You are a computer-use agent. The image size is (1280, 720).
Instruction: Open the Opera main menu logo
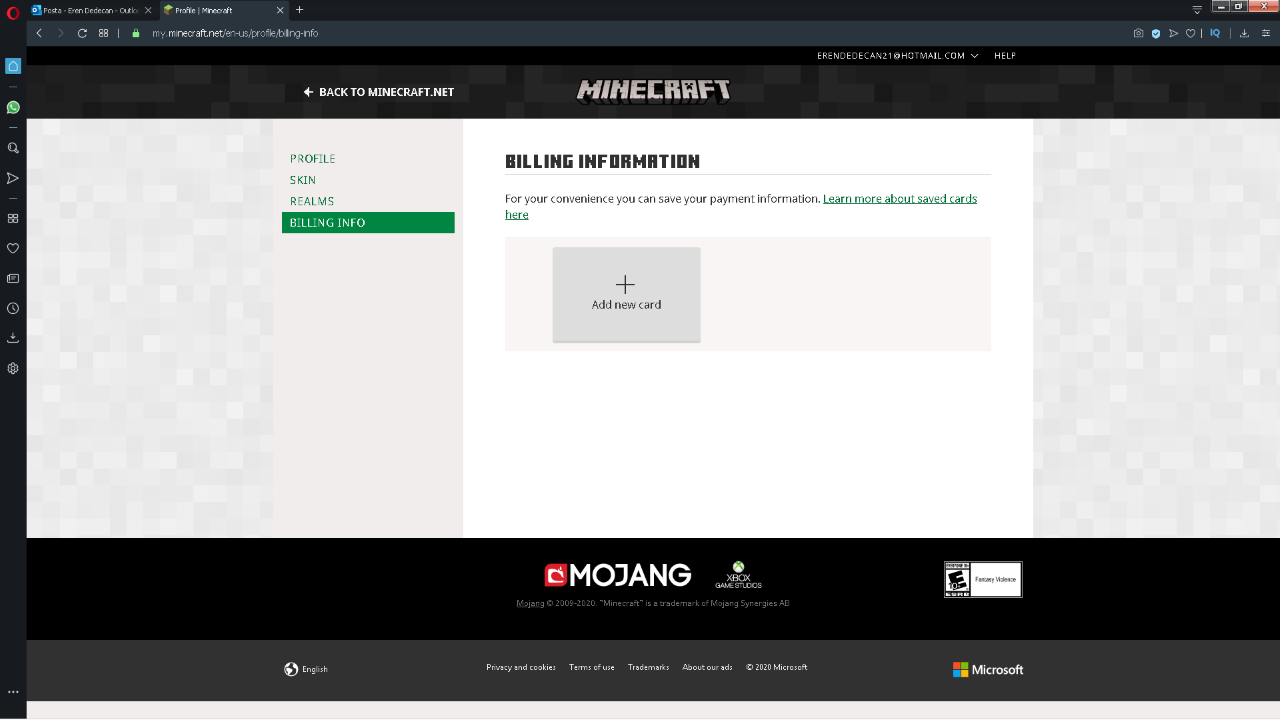13,13
